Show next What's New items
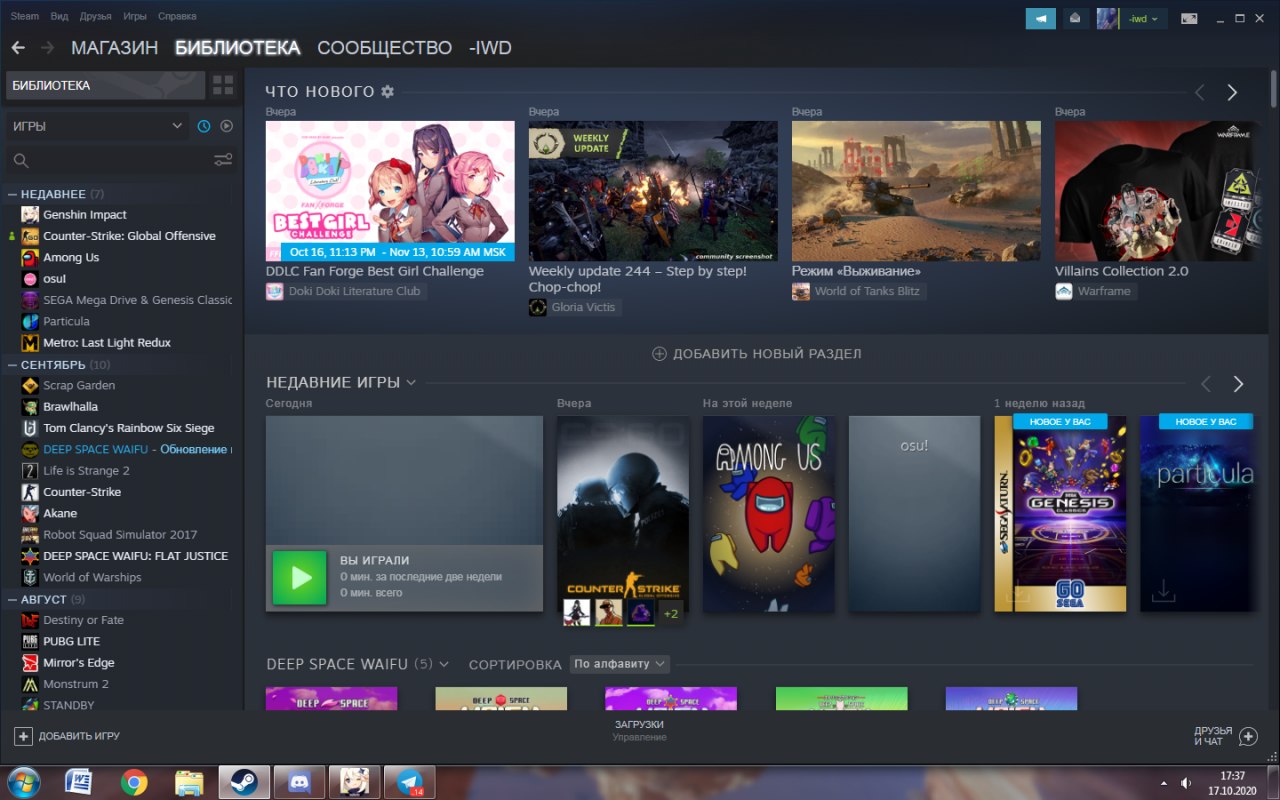The image size is (1280, 800). 1232,92
